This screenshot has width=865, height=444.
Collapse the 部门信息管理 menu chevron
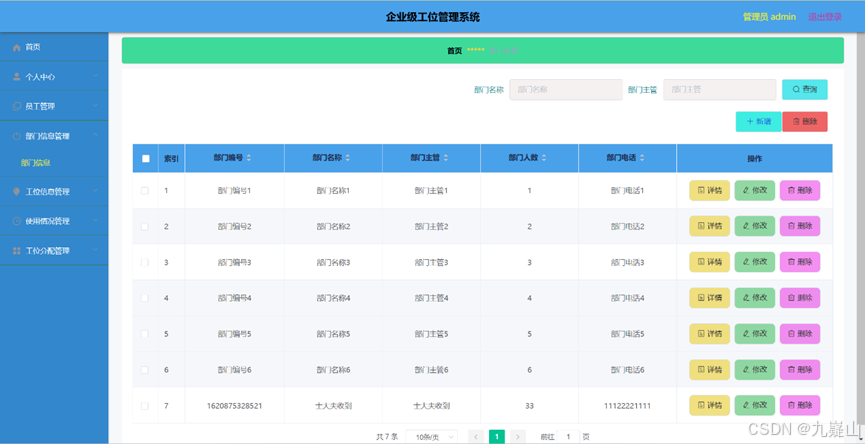[95, 135]
